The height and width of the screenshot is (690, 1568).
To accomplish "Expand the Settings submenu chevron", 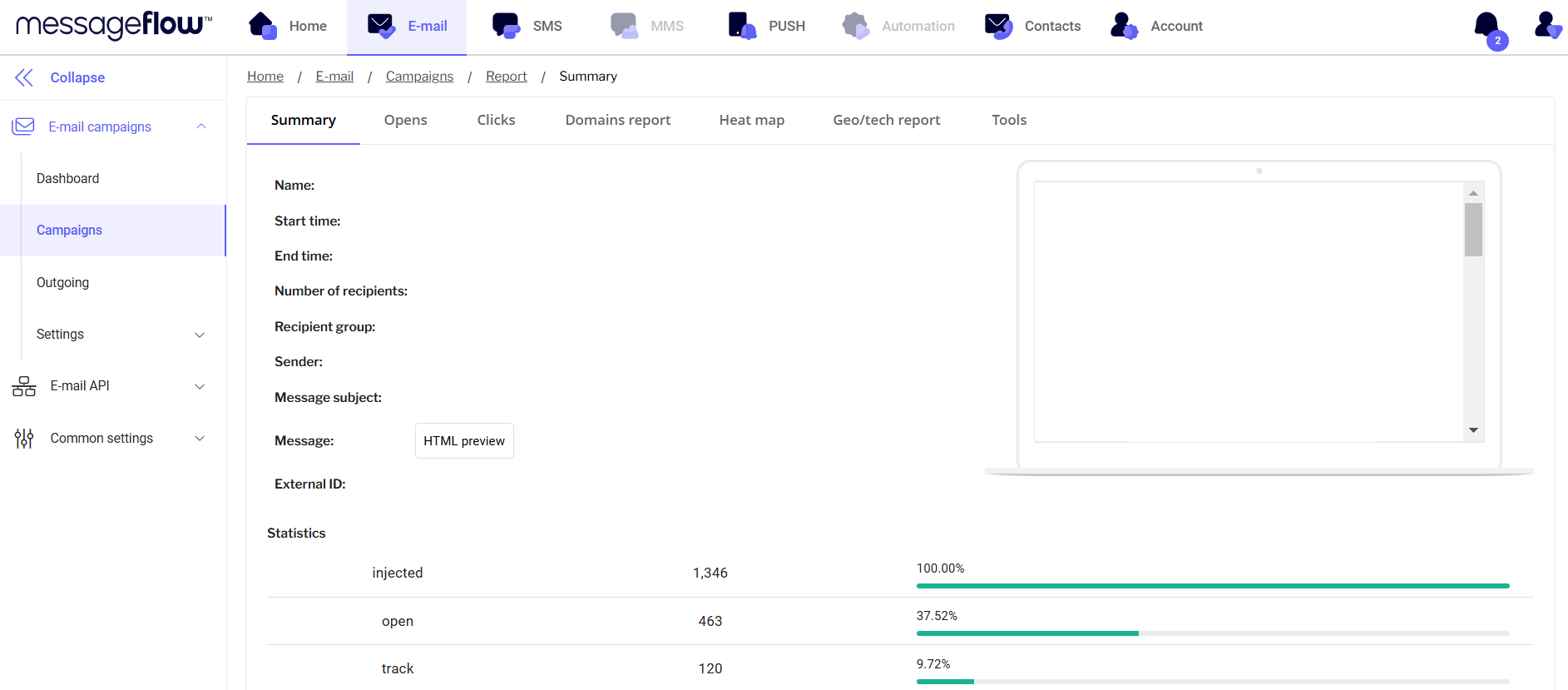I will pyautogui.click(x=200, y=335).
